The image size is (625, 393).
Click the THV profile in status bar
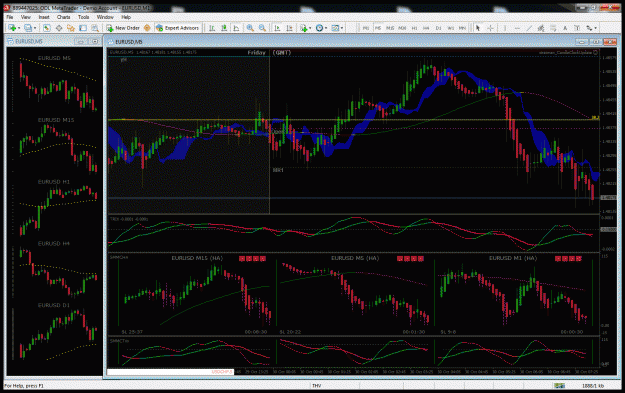coord(316,386)
